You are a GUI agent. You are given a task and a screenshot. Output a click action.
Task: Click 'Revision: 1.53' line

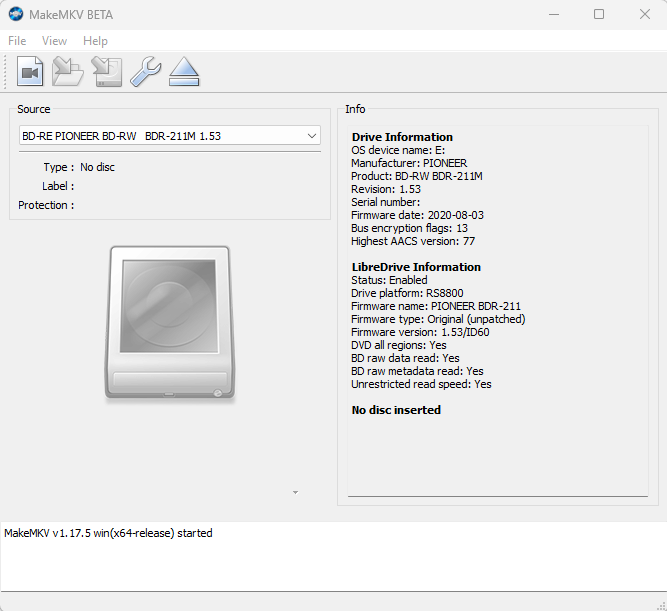coord(386,189)
